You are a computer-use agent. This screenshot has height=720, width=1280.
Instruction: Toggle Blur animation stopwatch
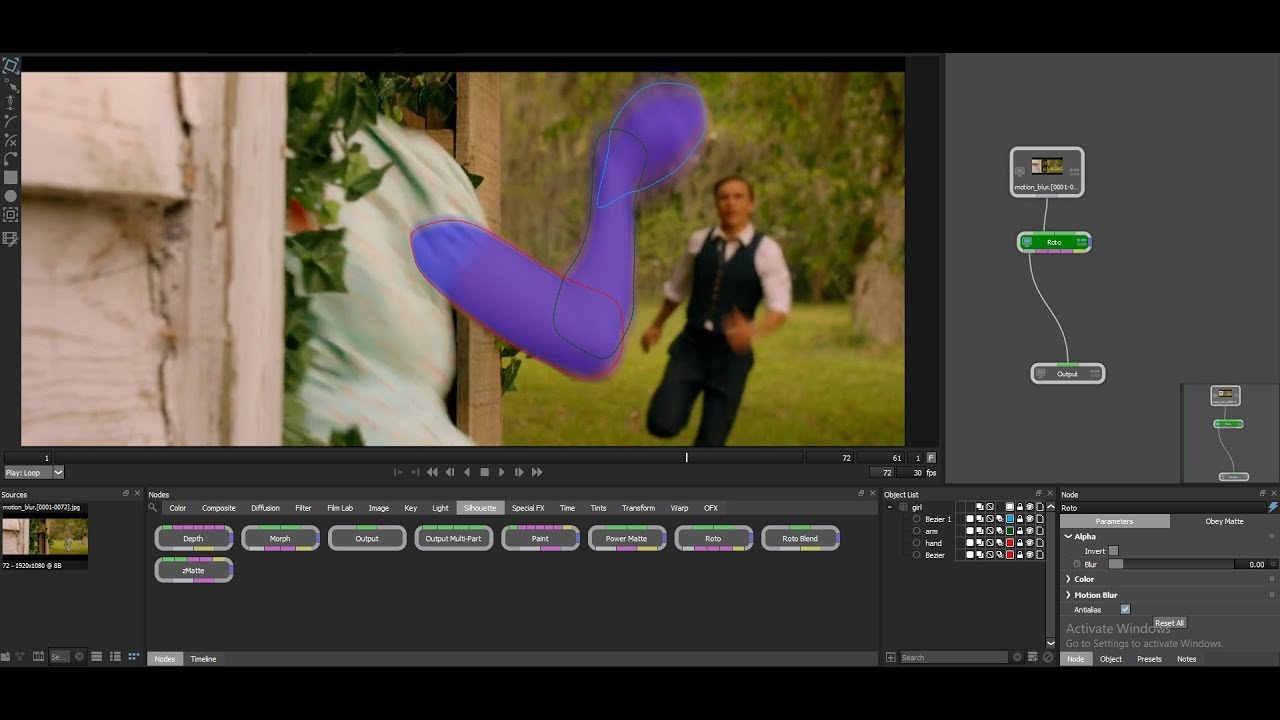point(1078,564)
